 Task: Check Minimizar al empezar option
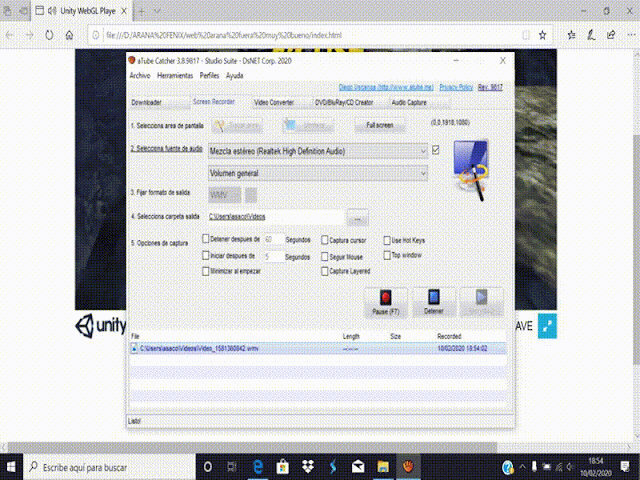pos(206,271)
